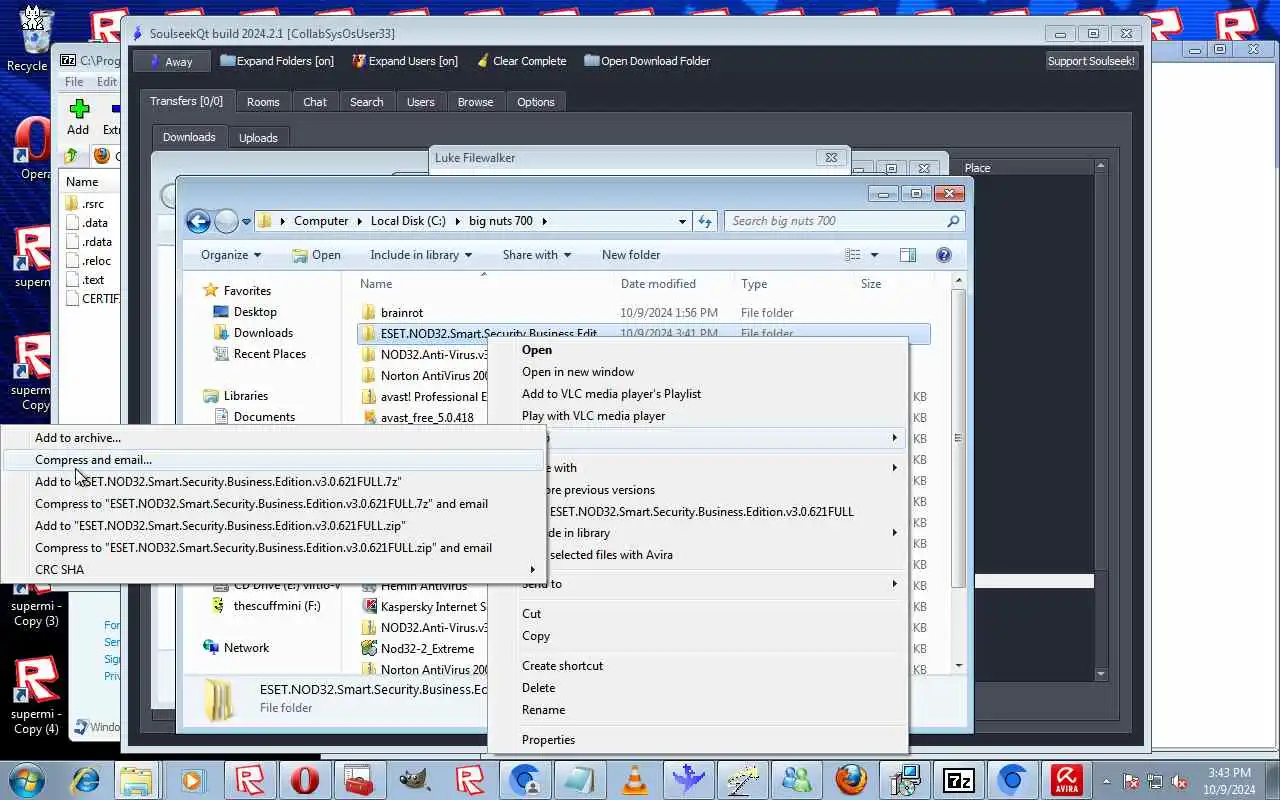Open the Include in library dropdown
Image resolution: width=1280 pixels, height=800 pixels.
pos(420,255)
